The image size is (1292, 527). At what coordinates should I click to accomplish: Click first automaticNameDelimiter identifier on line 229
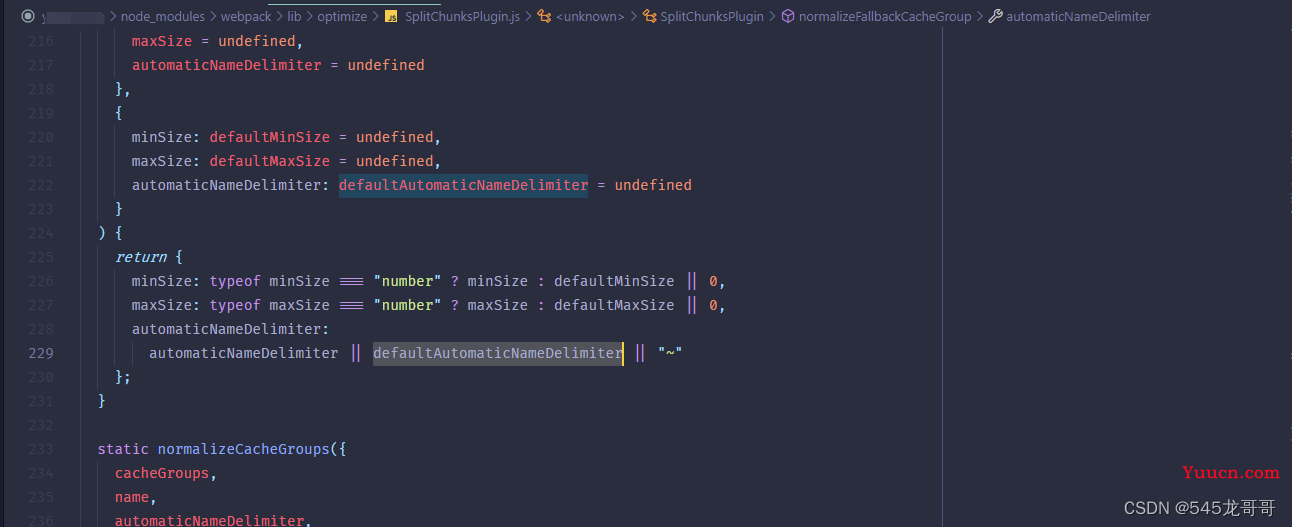244,353
